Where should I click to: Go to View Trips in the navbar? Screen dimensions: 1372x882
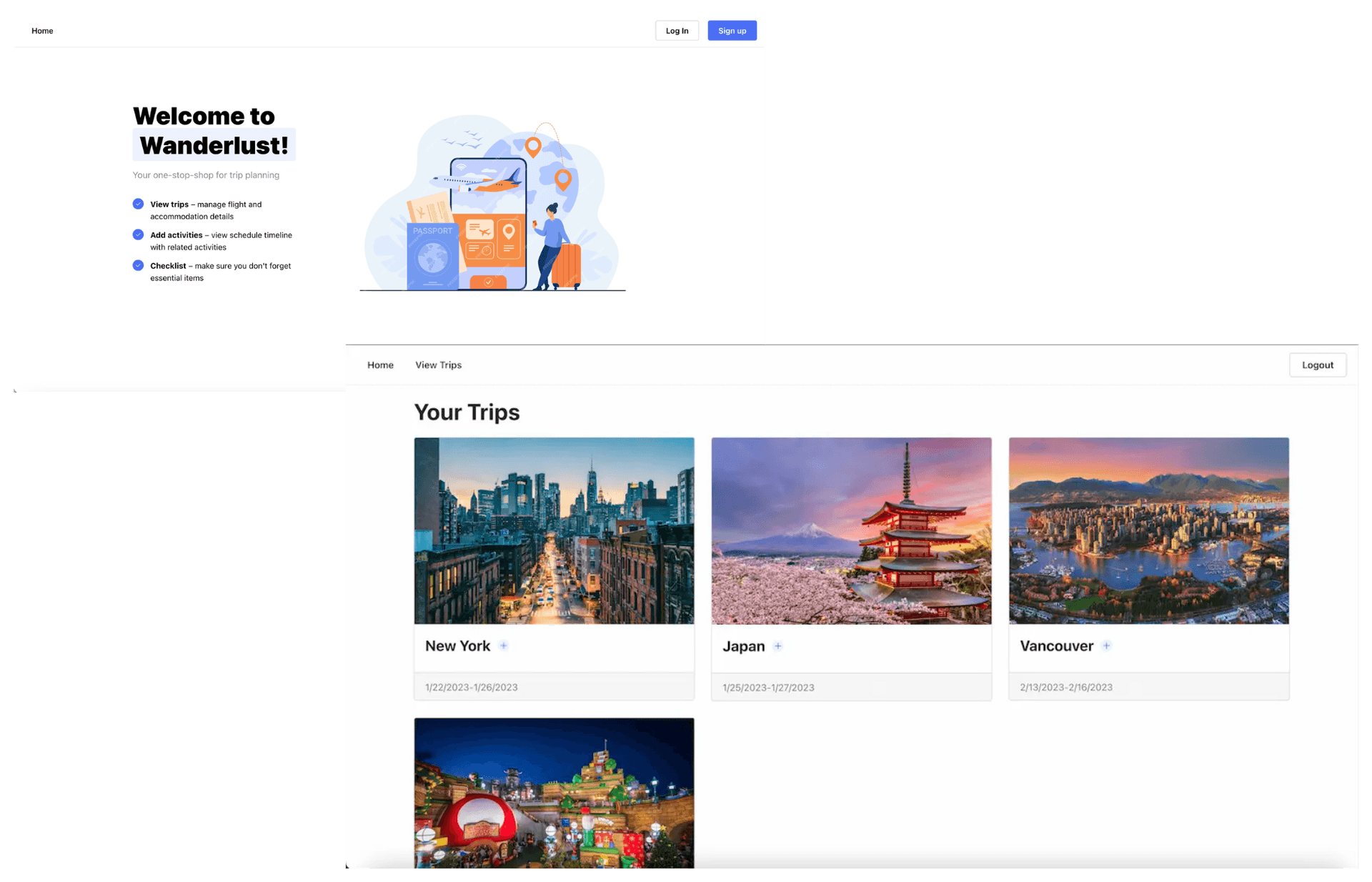tap(438, 365)
